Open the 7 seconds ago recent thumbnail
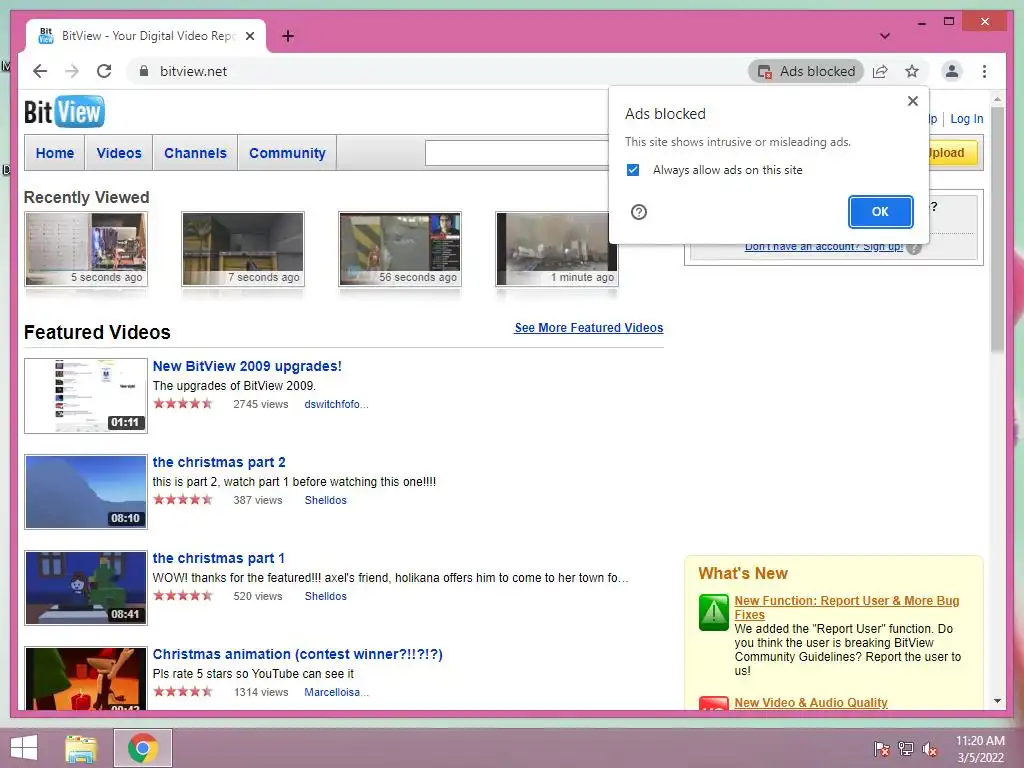 243,249
